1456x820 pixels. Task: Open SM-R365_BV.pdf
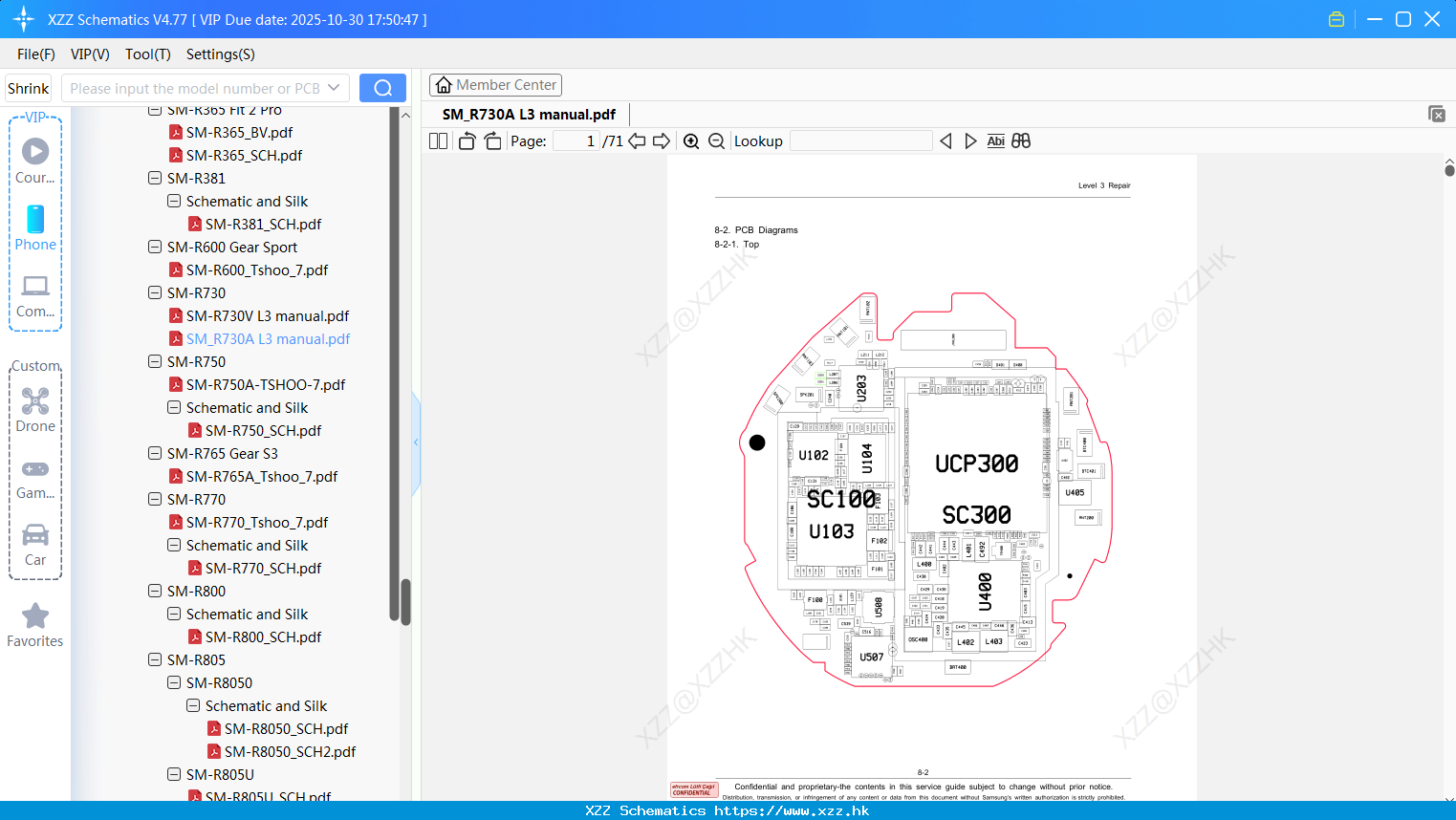pyautogui.click(x=239, y=132)
